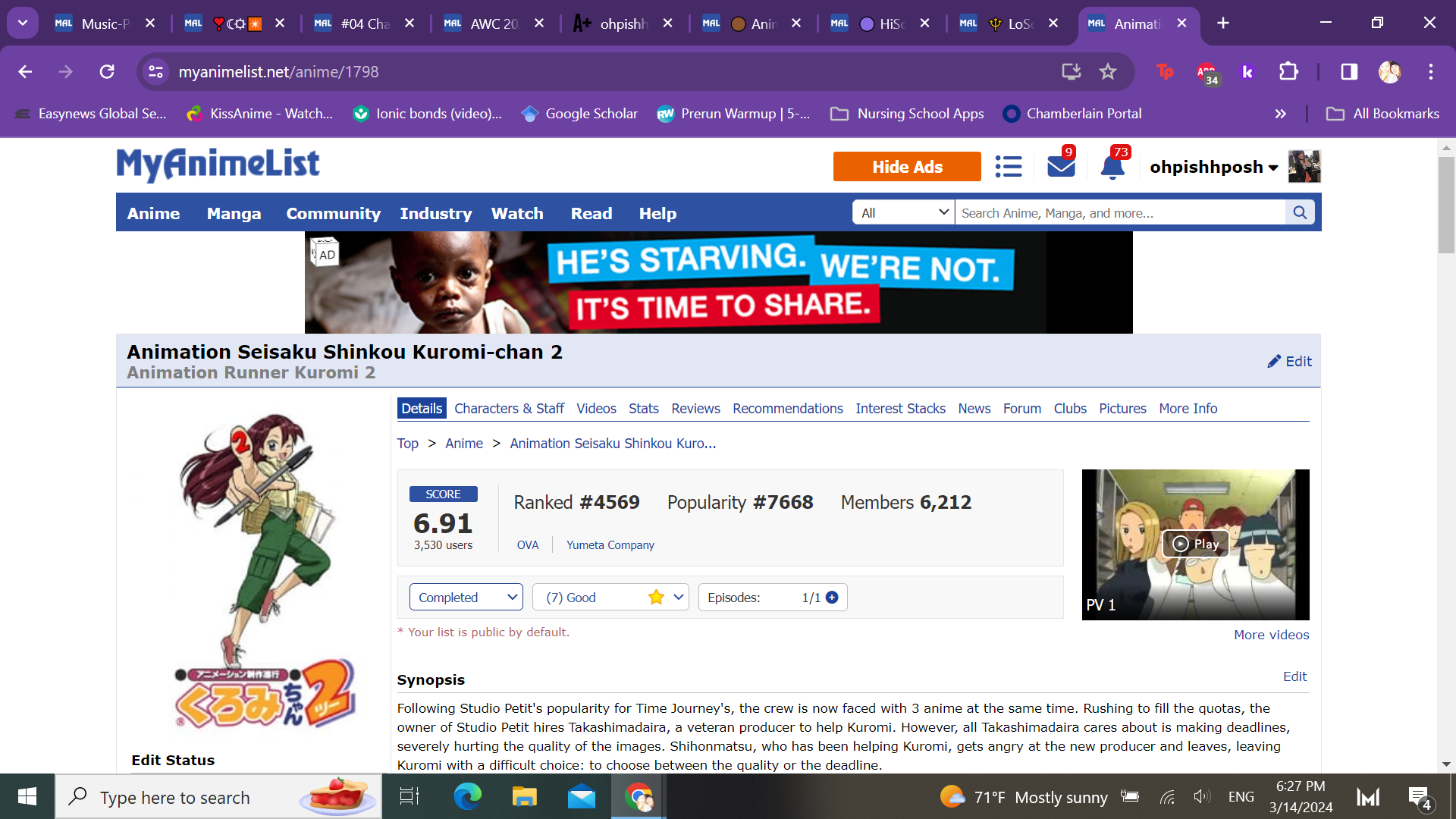Play the PV 1 video thumbnail
Image resolution: width=1456 pixels, height=819 pixels.
coord(1195,544)
